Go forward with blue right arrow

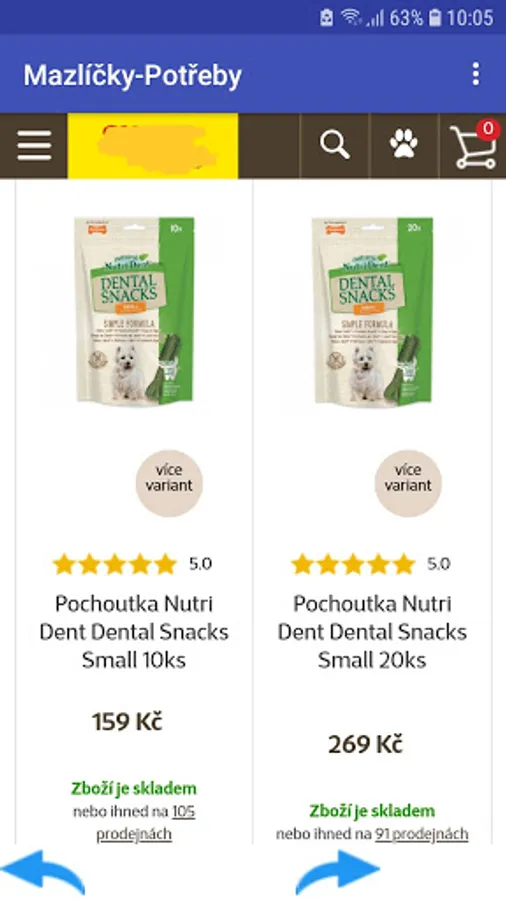(337, 871)
